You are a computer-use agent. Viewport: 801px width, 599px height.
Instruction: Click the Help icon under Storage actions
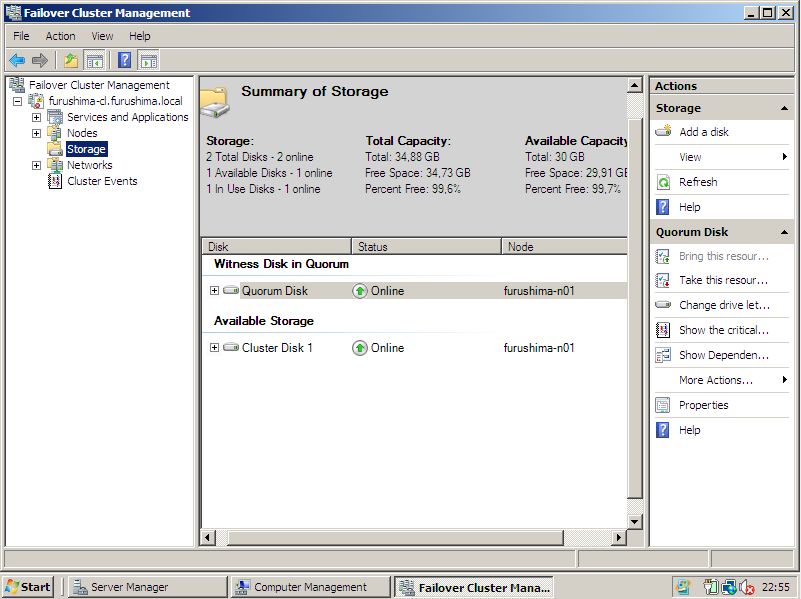[x=663, y=207]
